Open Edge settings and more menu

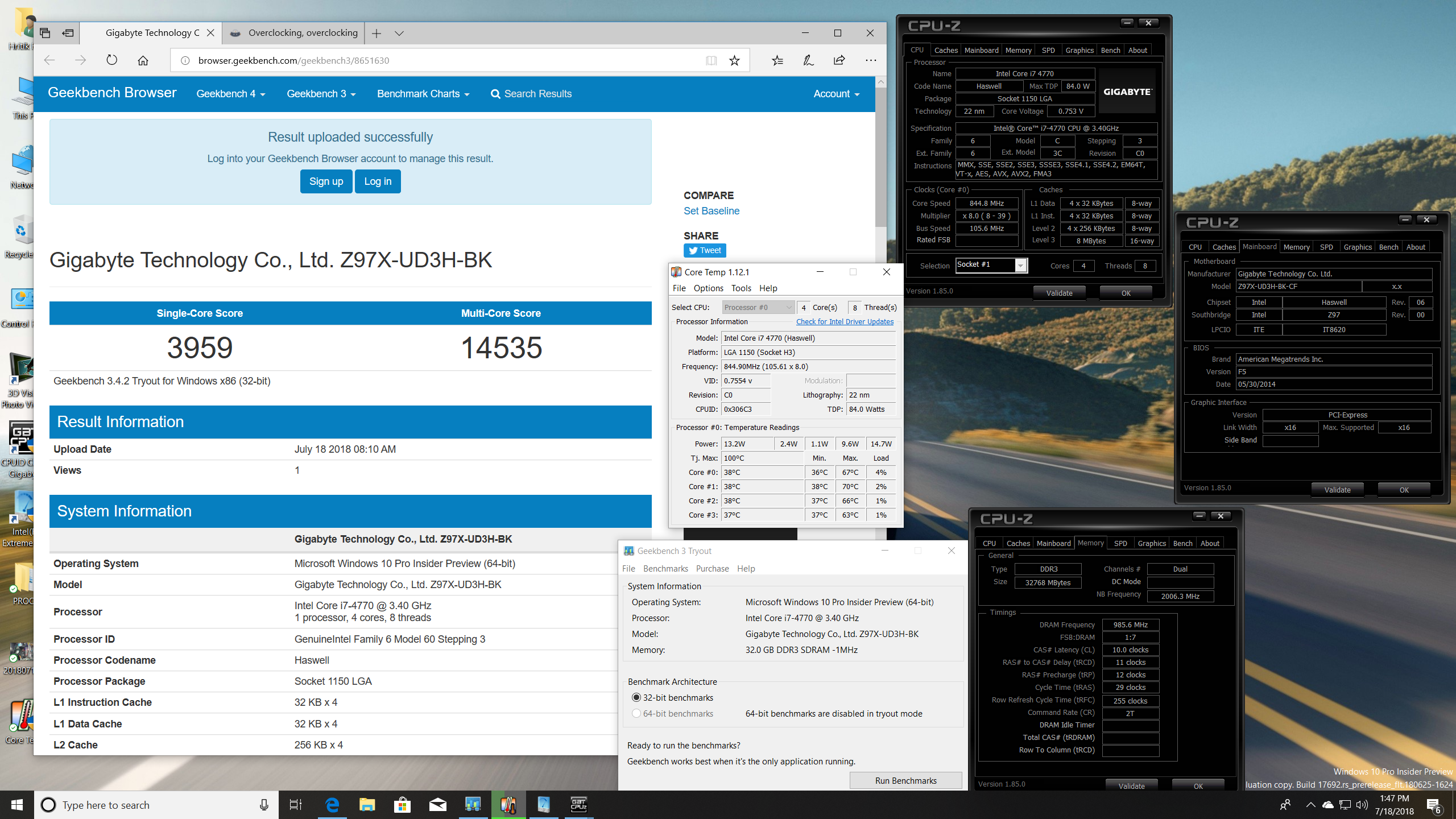pos(871,60)
